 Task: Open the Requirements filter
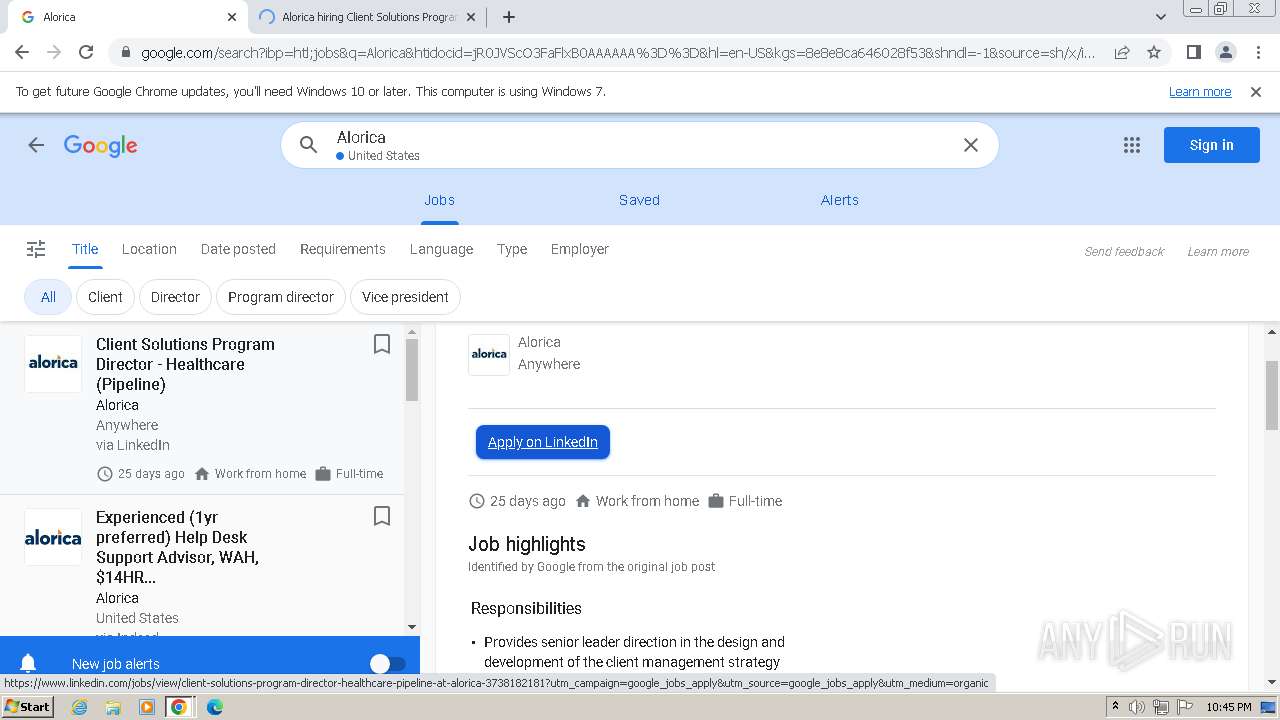(342, 249)
